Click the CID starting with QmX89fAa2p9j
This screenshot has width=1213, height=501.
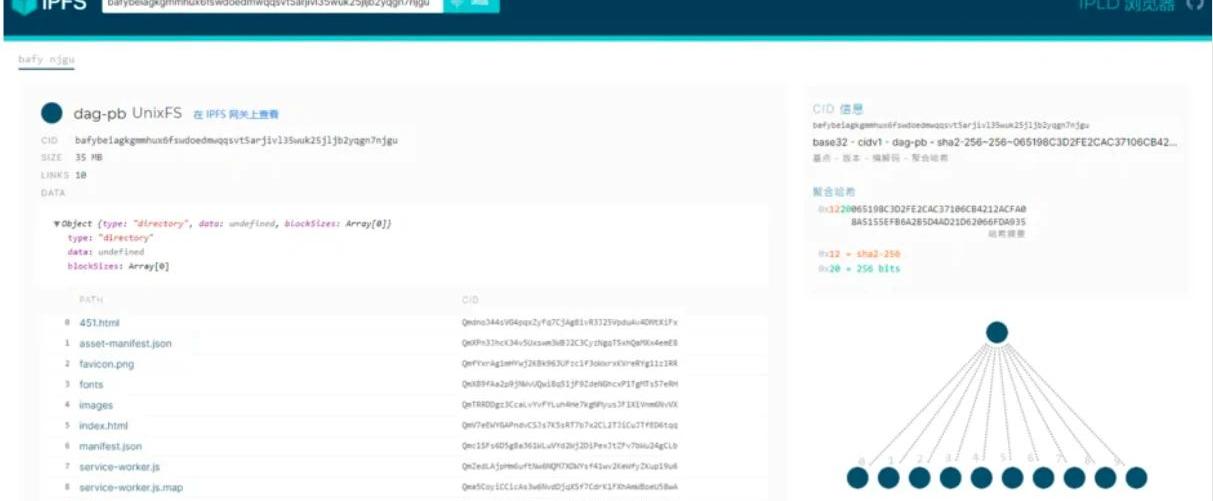click(x=569, y=384)
